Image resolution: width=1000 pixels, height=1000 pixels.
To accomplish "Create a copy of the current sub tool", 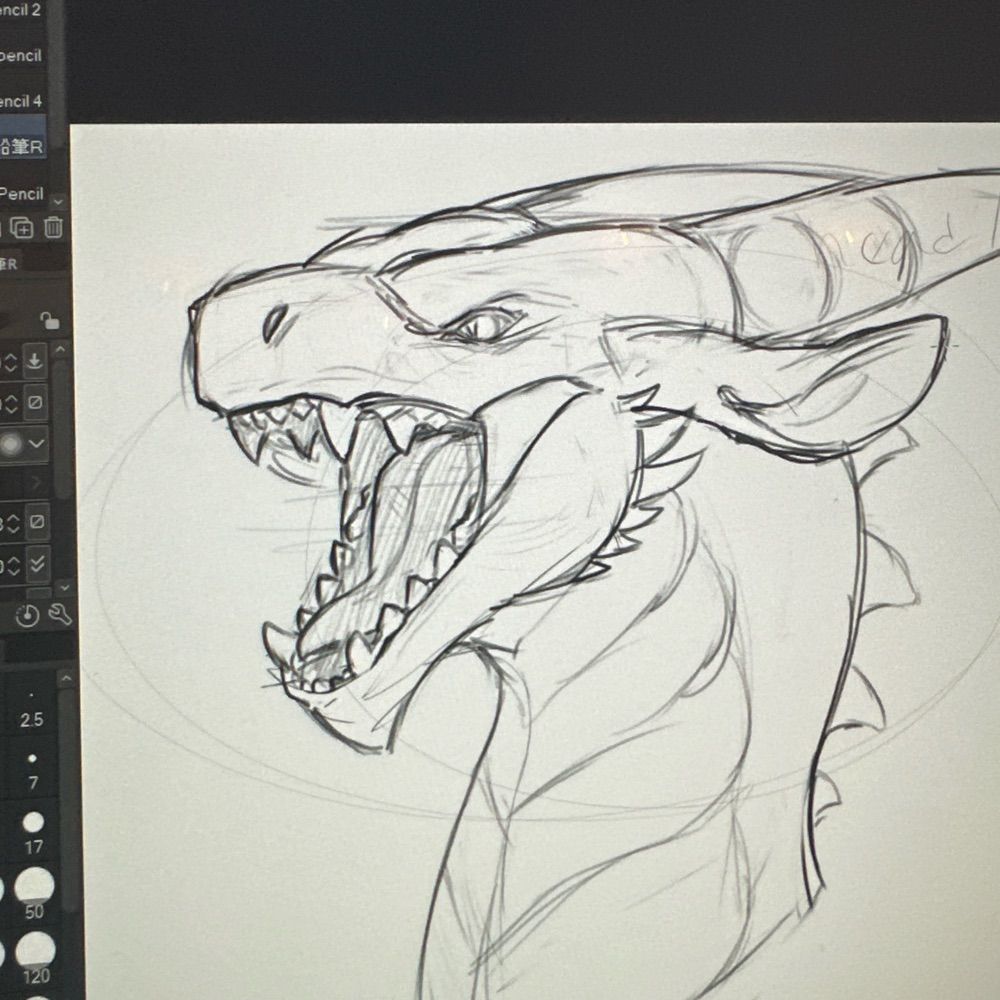I will 22,228.
